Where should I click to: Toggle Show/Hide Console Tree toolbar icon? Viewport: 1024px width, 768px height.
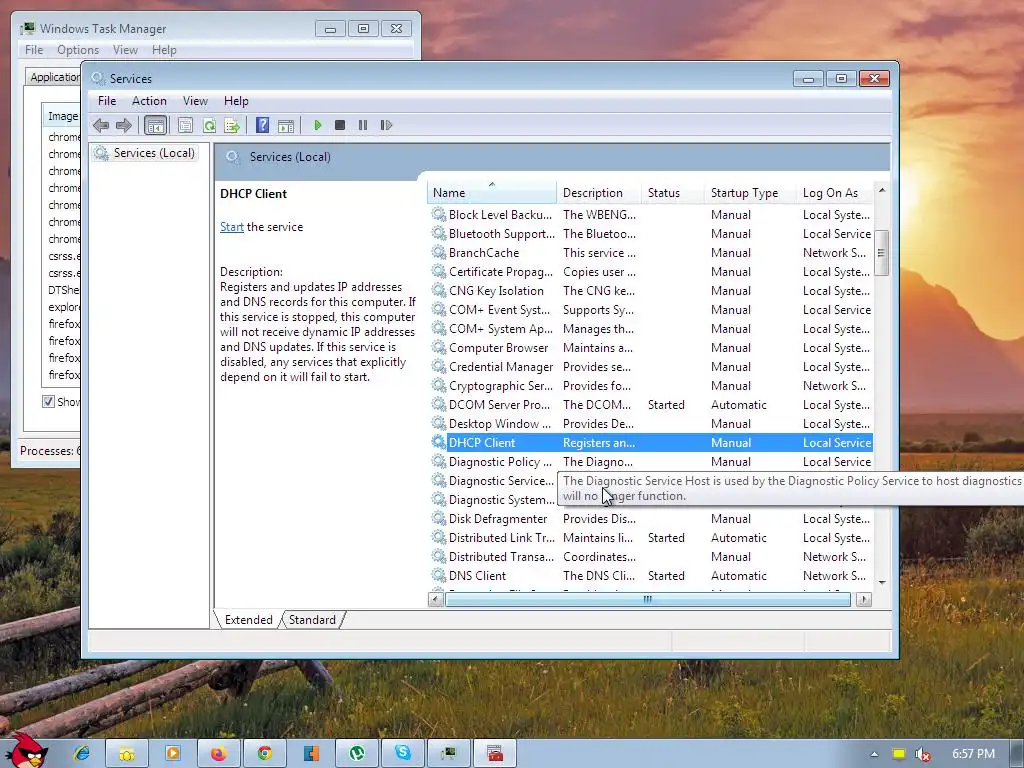point(155,125)
